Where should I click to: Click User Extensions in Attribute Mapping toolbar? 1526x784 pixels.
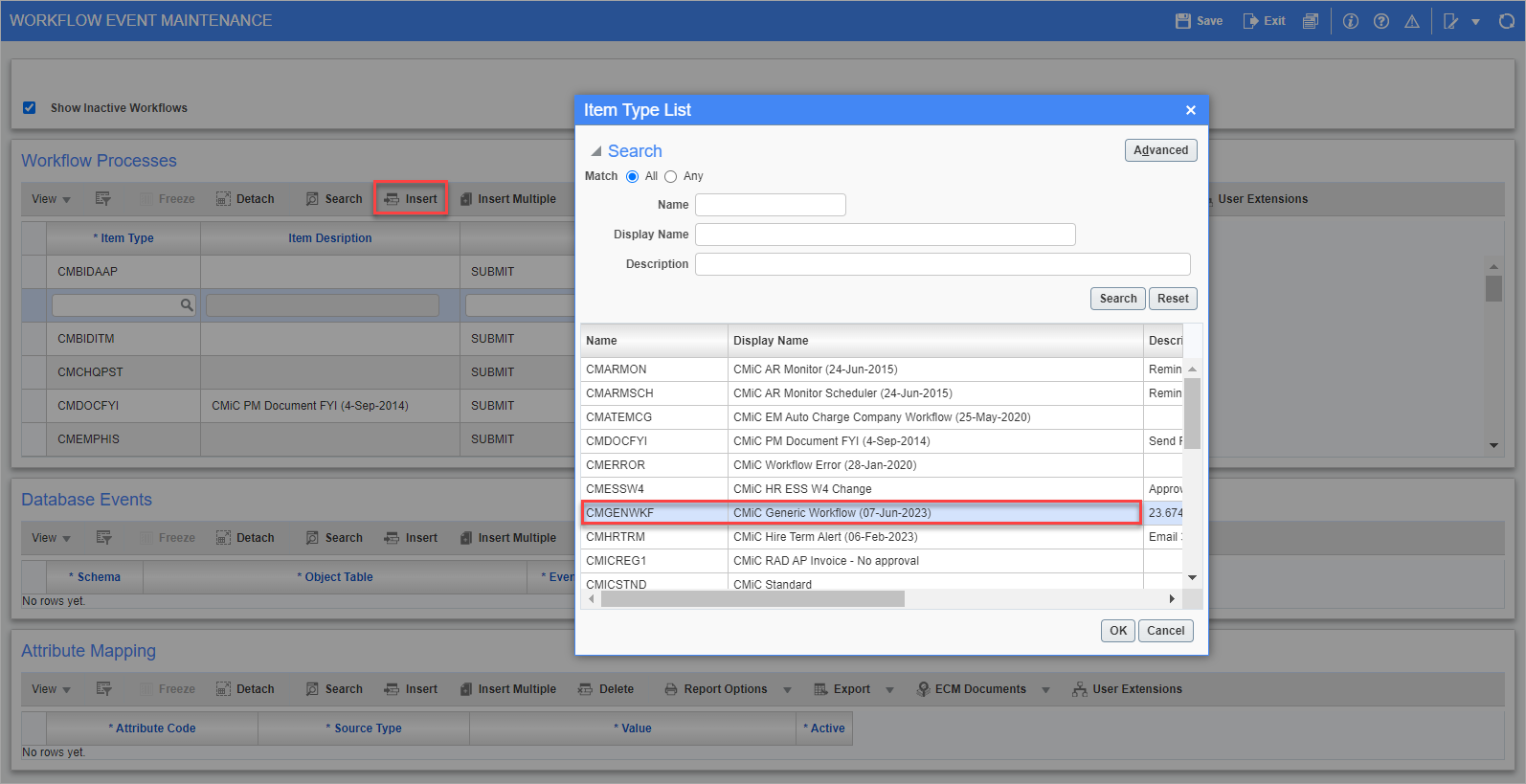tap(1127, 689)
